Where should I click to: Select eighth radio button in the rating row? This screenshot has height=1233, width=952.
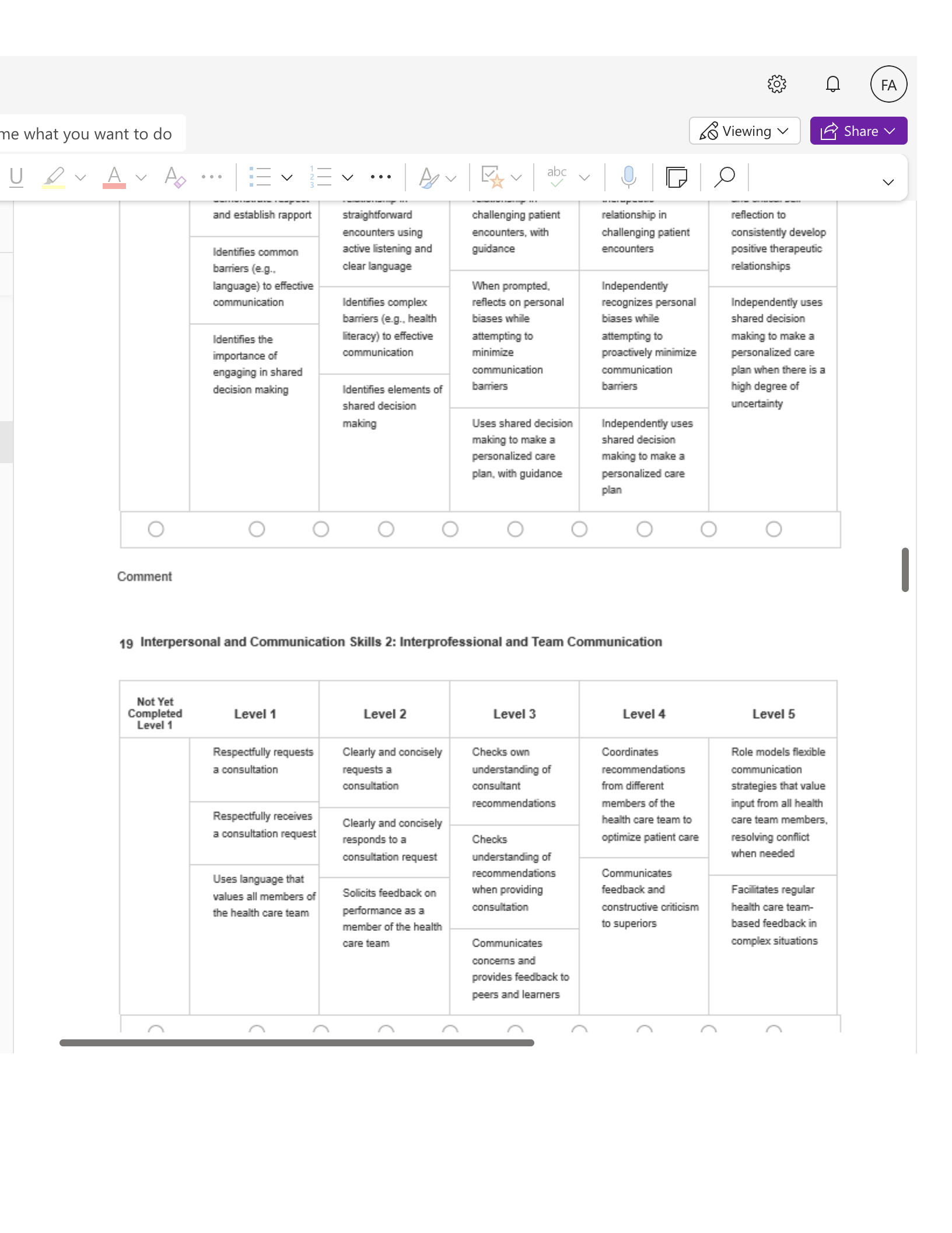click(644, 529)
